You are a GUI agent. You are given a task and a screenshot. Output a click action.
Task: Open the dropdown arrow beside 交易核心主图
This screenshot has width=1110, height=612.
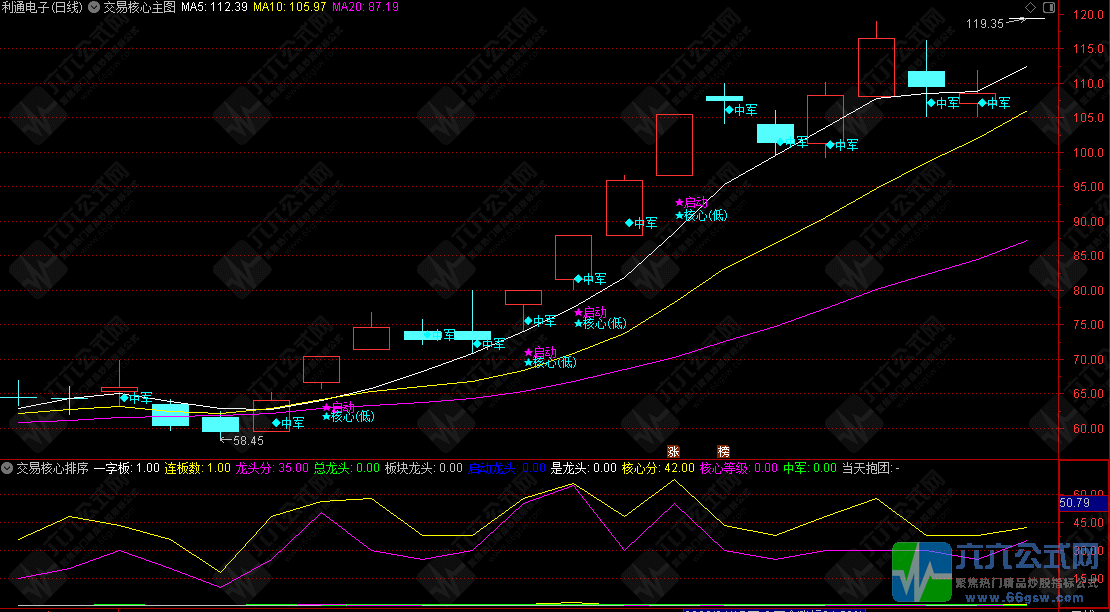click(x=93, y=8)
